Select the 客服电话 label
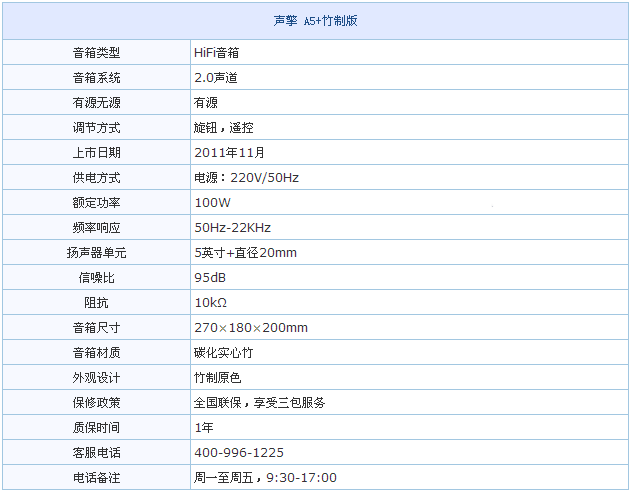The height and width of the screenshot is (491, 631). pos(97,452)
